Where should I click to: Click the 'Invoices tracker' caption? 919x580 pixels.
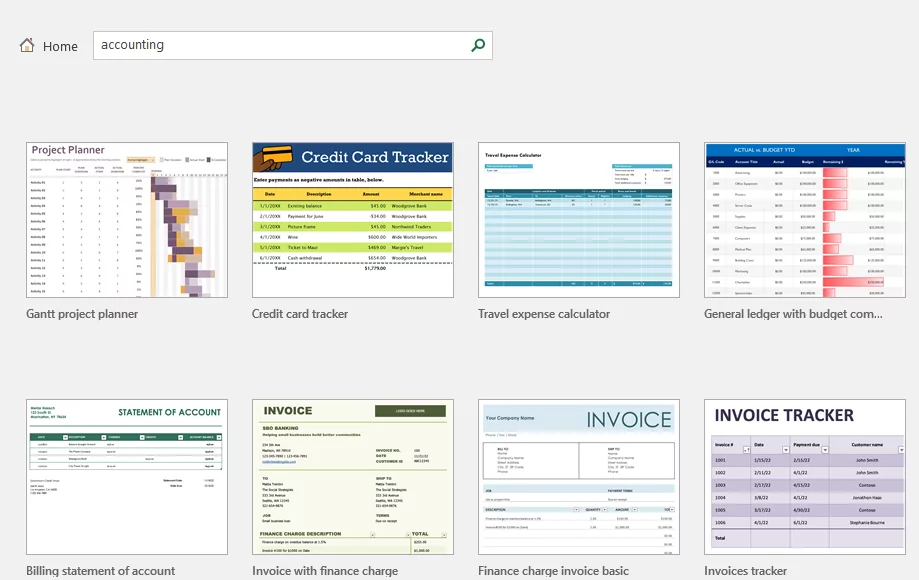coord(745,571)
